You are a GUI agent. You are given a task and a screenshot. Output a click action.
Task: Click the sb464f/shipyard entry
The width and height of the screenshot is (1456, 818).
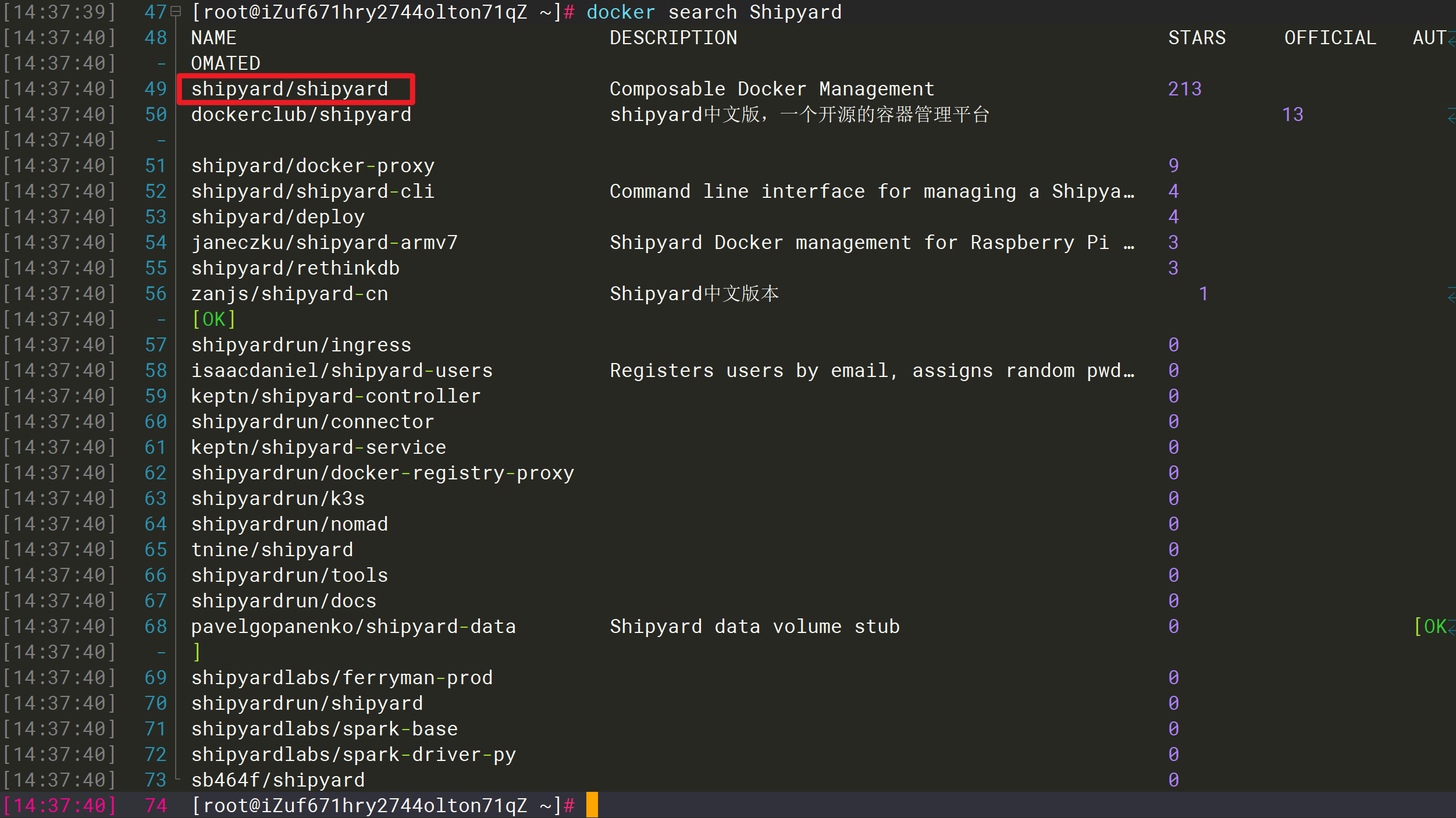[x=277, y=780]
